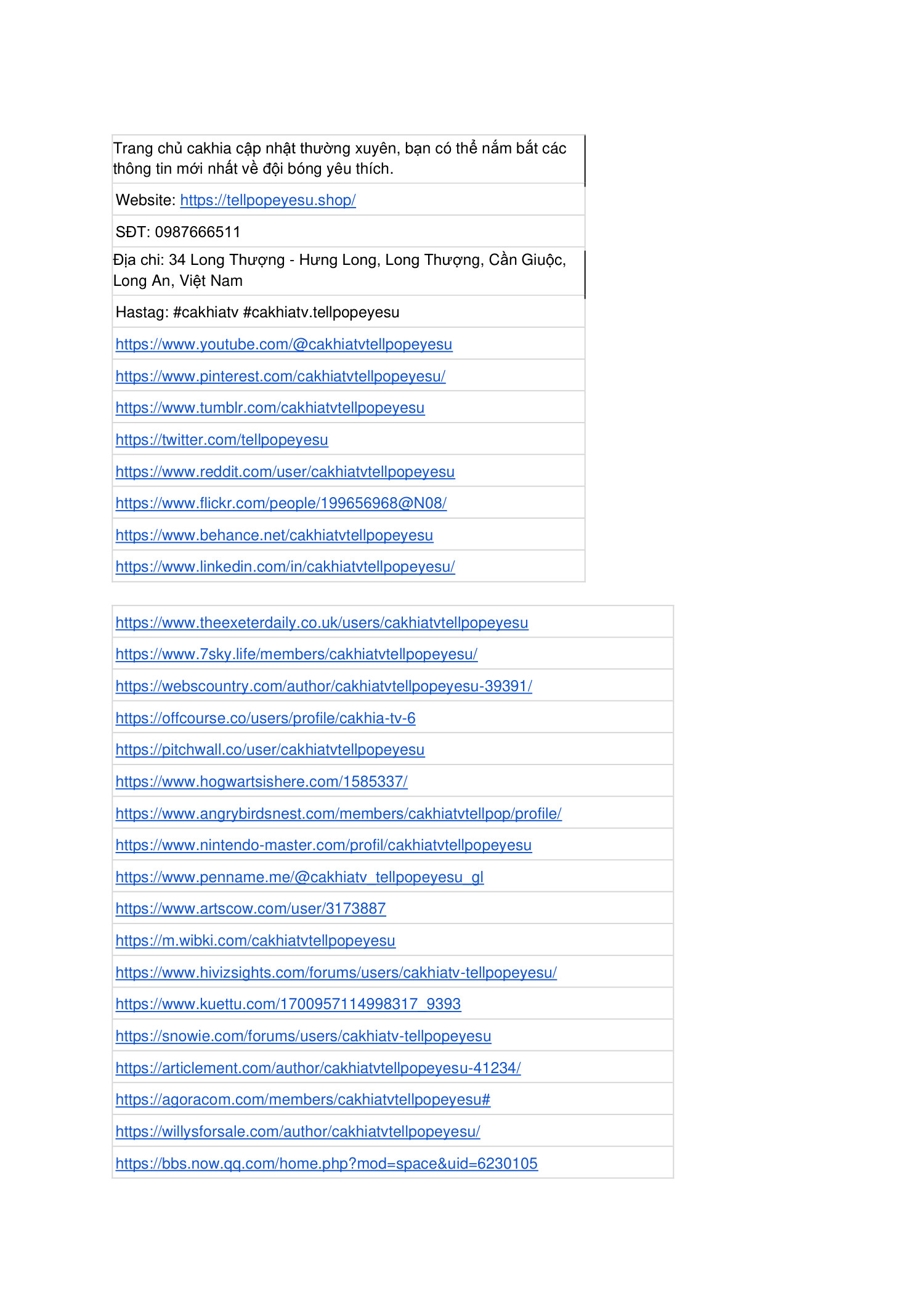Open the tellpopeyesu.shop website link

(267, 200)
